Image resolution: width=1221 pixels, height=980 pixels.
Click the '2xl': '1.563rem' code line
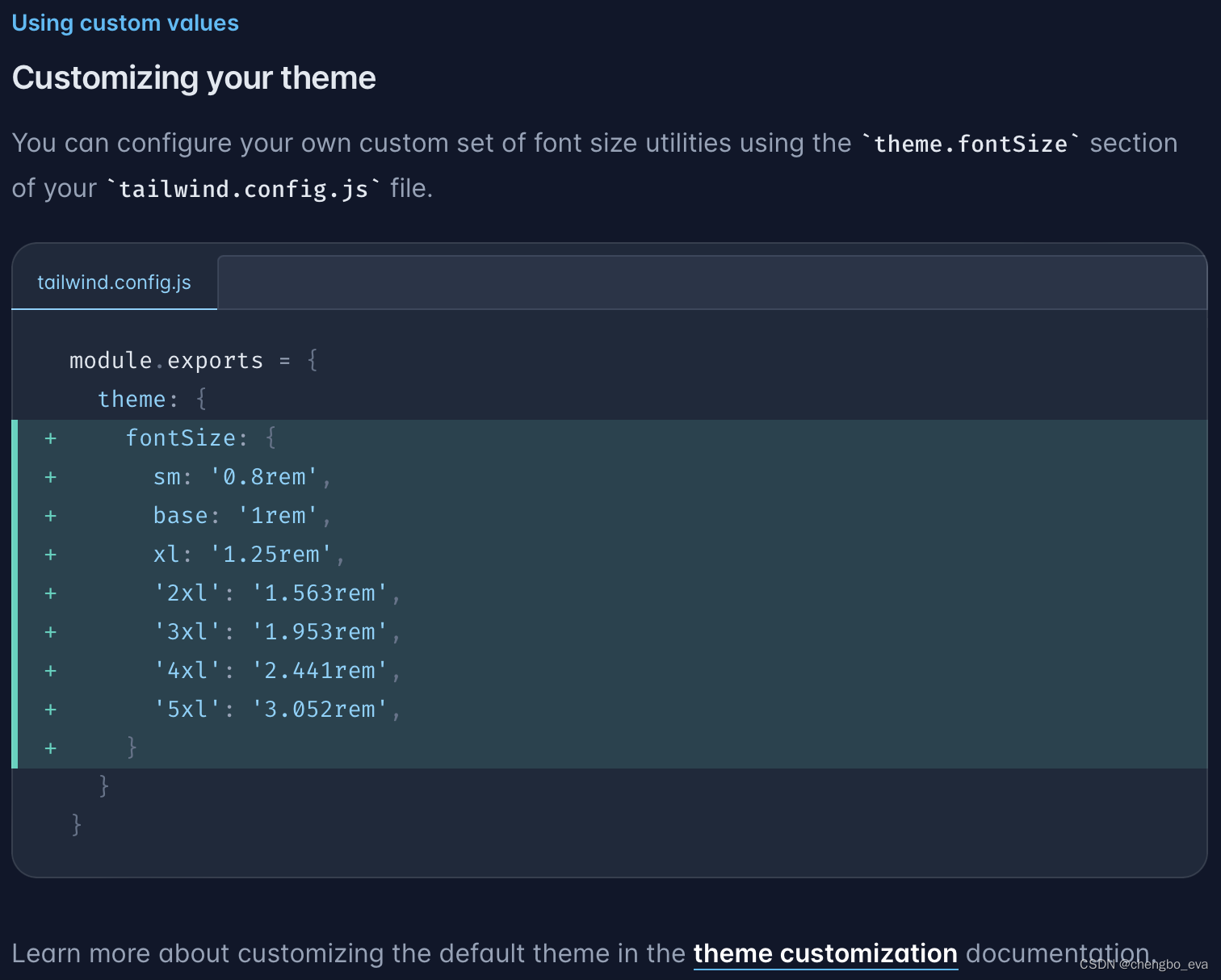pos(277,593)
